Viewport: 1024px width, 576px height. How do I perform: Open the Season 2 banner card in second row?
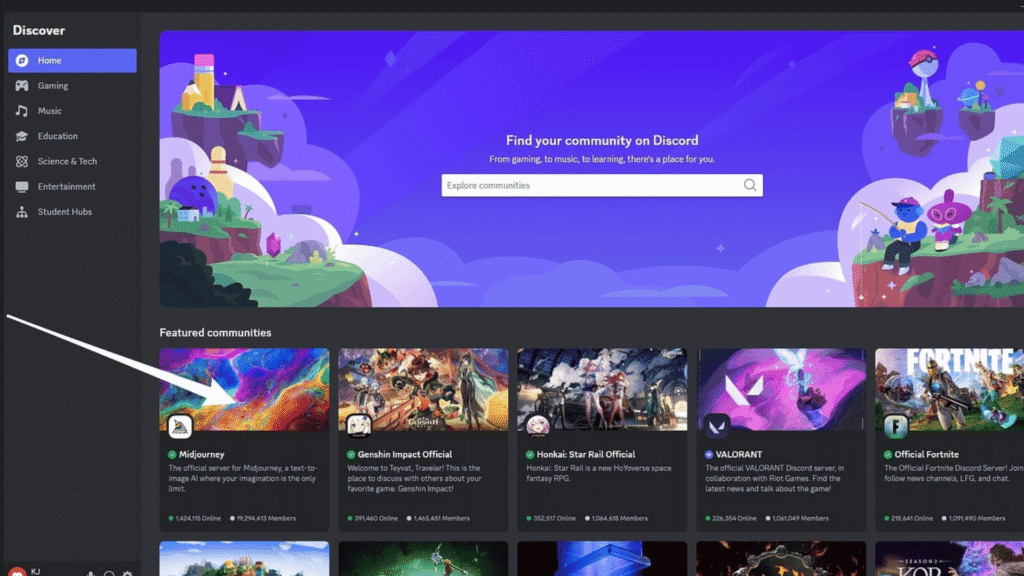pos(950,558)
